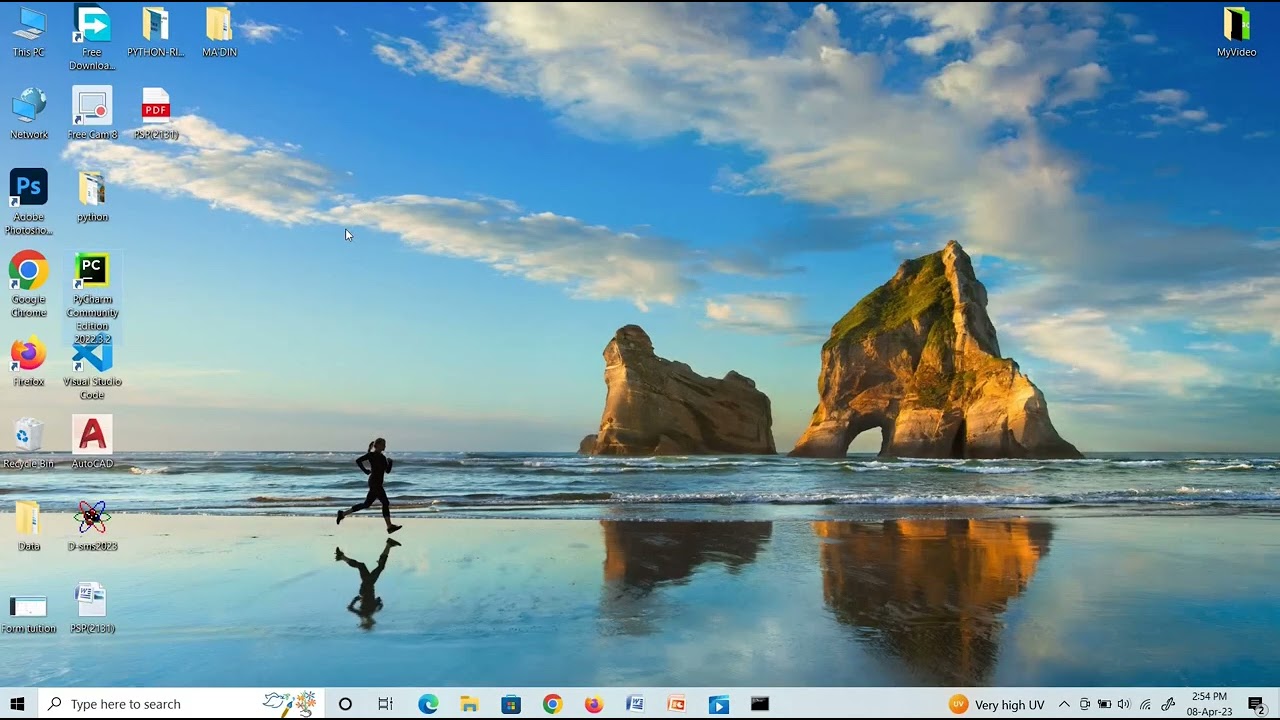Image resolution: width=1280 pixels, height=720 pixels.
Task: Select the PyCharm Community Edition desktop icon
Action: [x=92, y=297]
